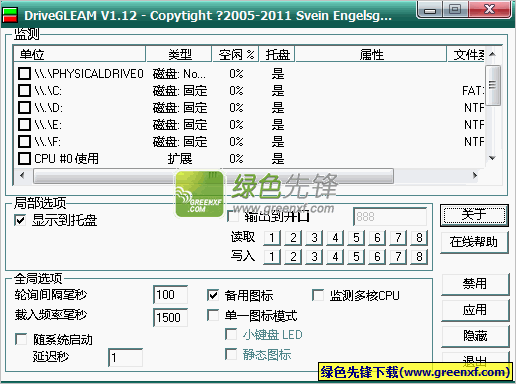
Task: Select the '磁盘: No...' type cell
Action: 179,74
